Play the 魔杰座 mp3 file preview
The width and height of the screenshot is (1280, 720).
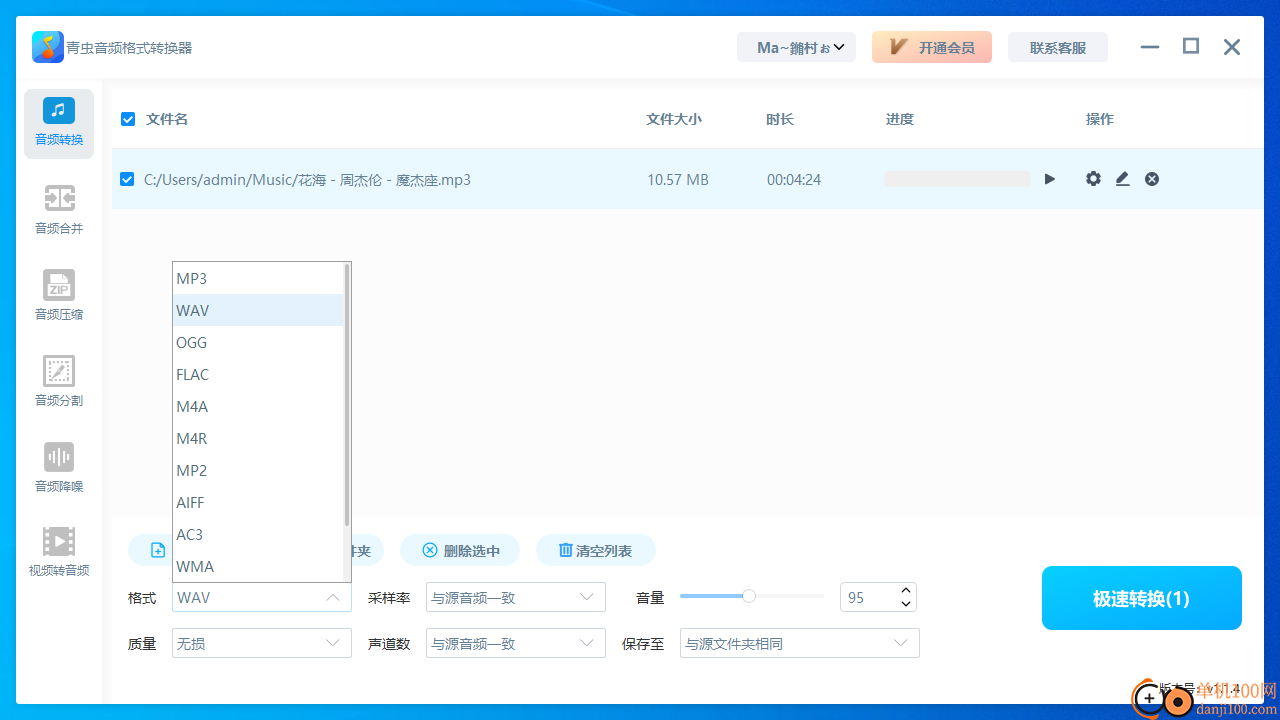(x=1049, y=179)
